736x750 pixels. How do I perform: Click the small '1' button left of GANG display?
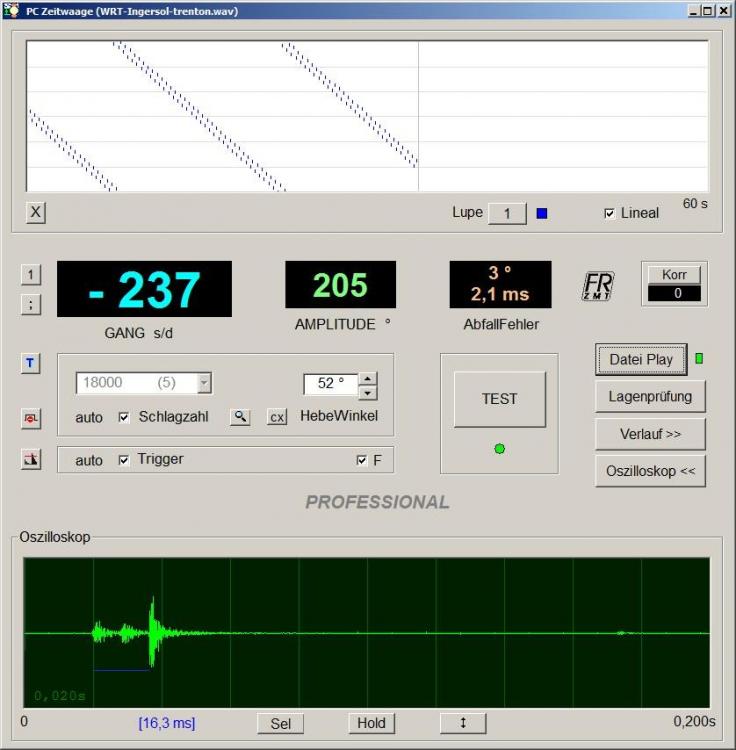click(31, 275)
